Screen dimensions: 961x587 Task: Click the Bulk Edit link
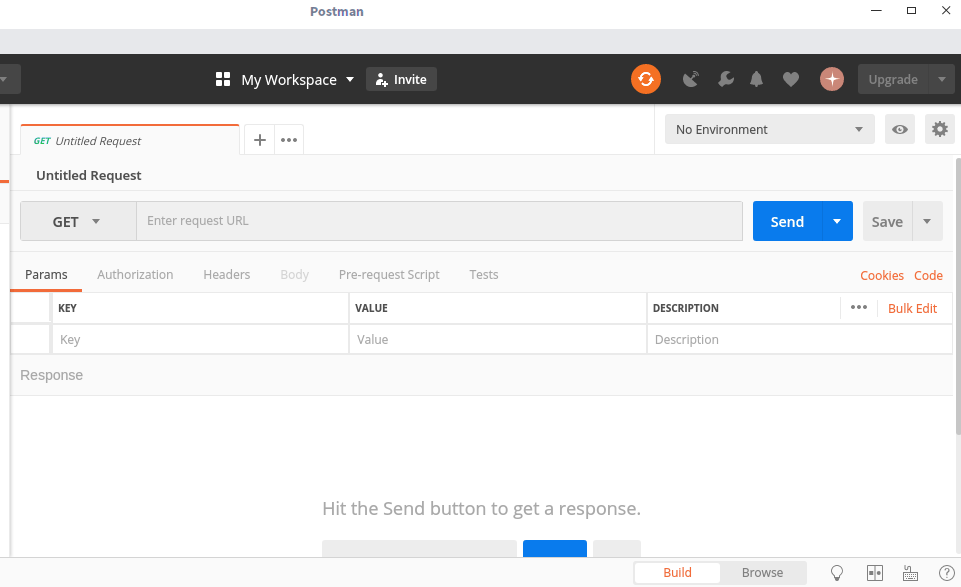point(912,308)
